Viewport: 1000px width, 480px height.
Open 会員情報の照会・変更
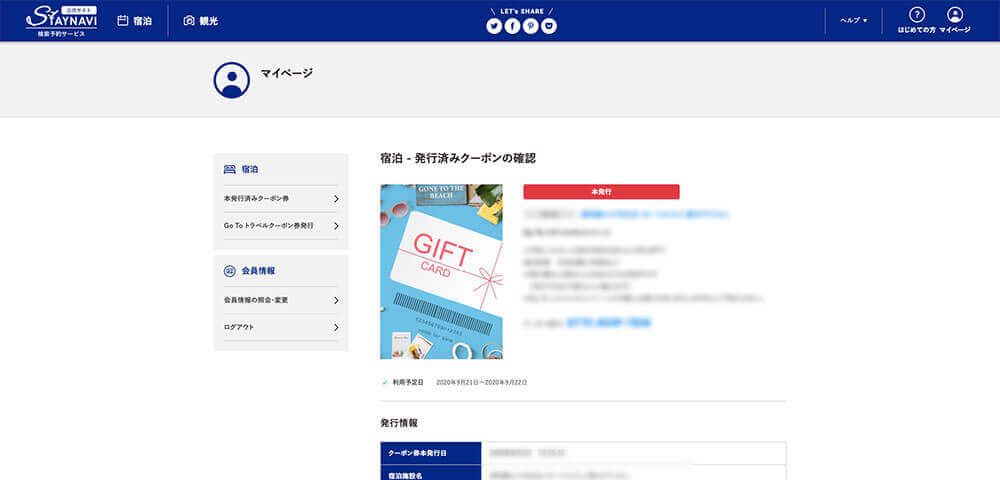pyautogui.click(x=281, y=300)
